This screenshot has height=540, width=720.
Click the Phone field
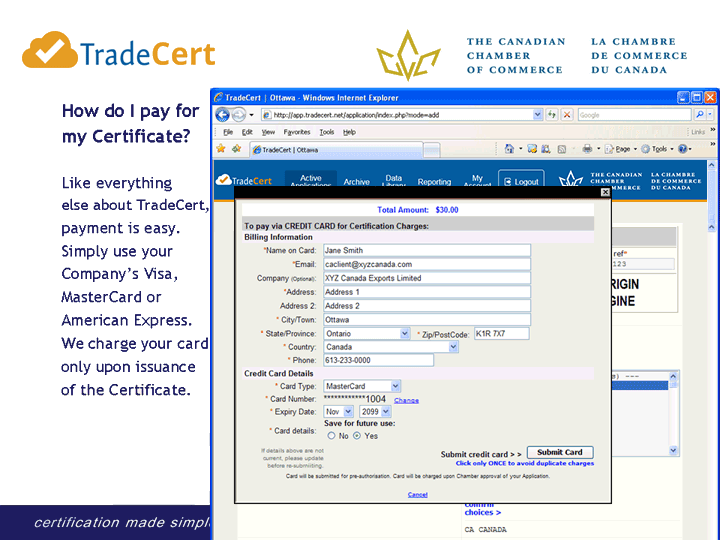coord(378,360)
